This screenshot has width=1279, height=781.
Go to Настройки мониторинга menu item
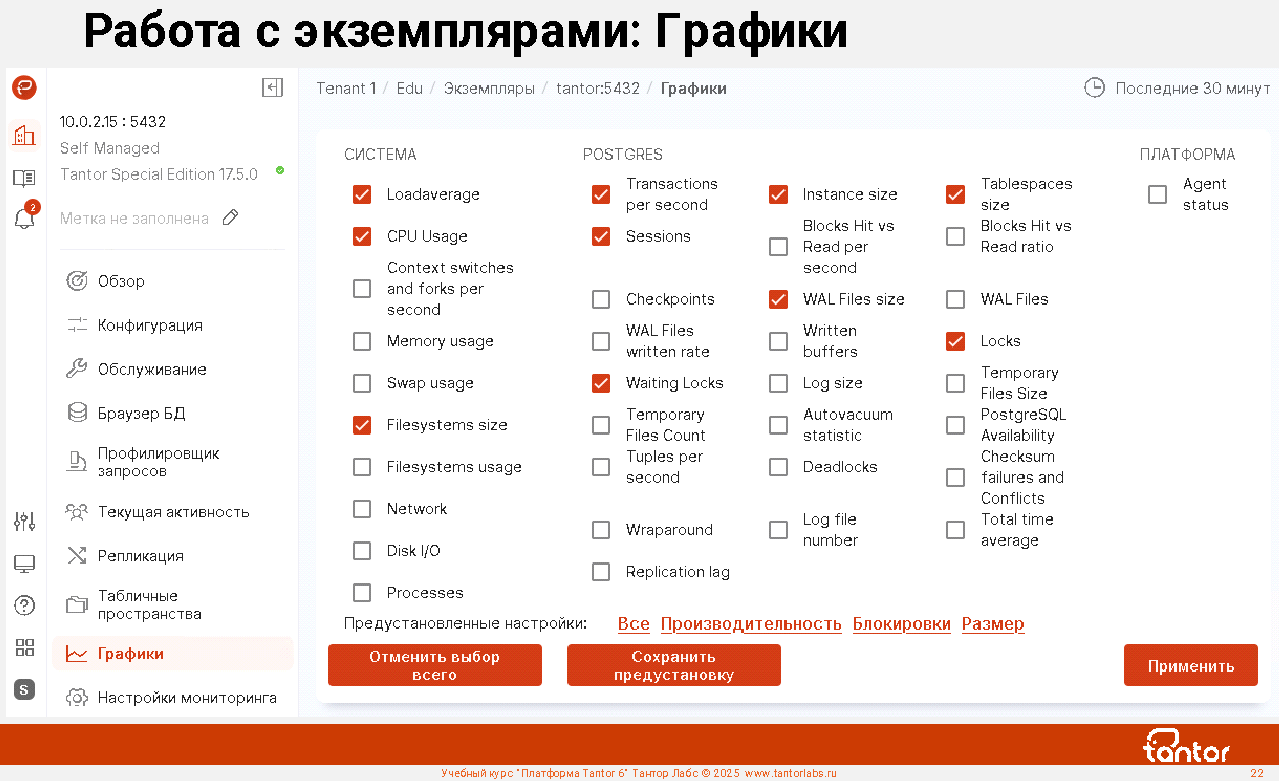186,698
